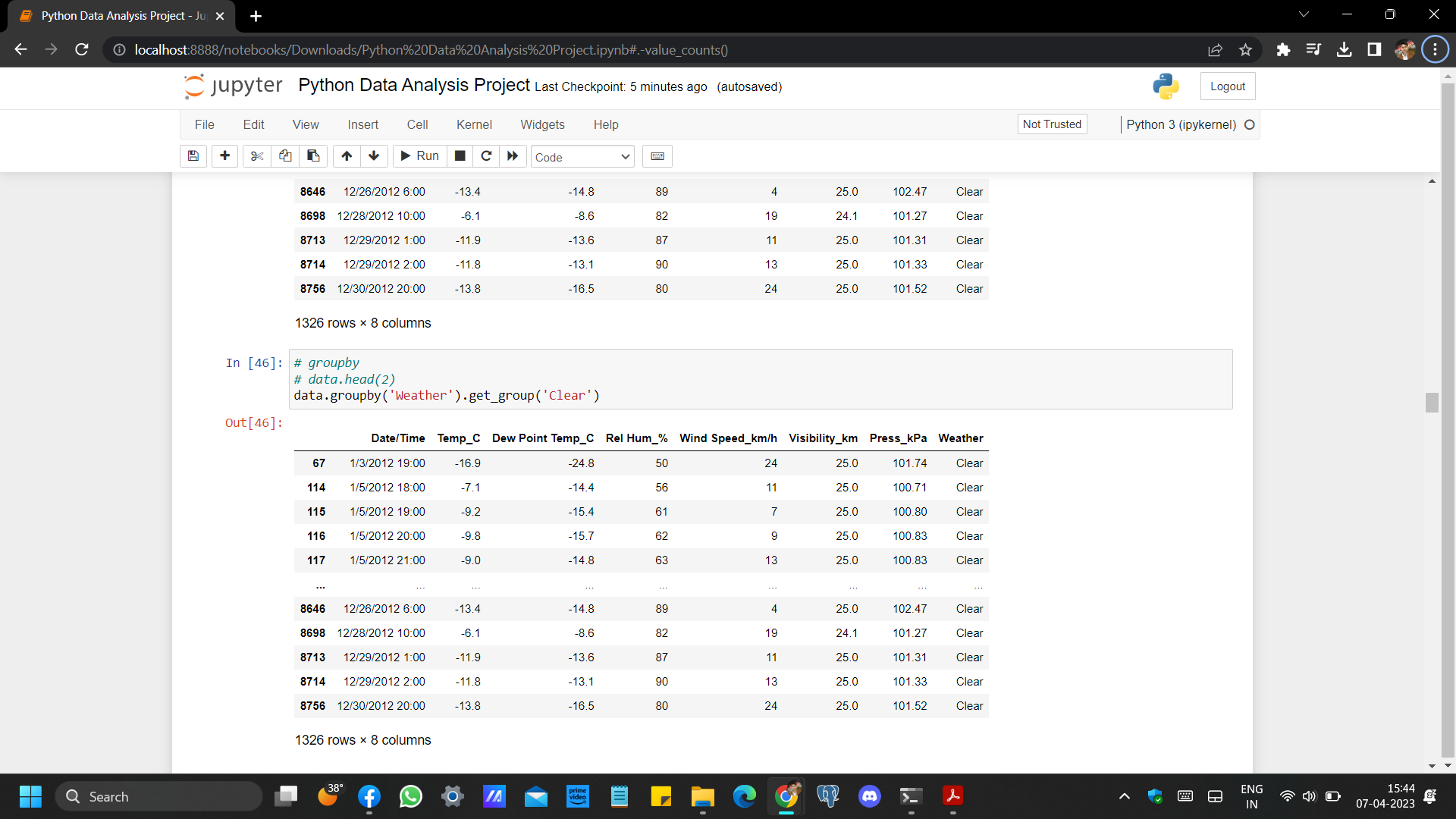Viewport: 1456px width, 819px height.
Task: Save the notebook with the floppy disk icon
Action: (193, 156)
